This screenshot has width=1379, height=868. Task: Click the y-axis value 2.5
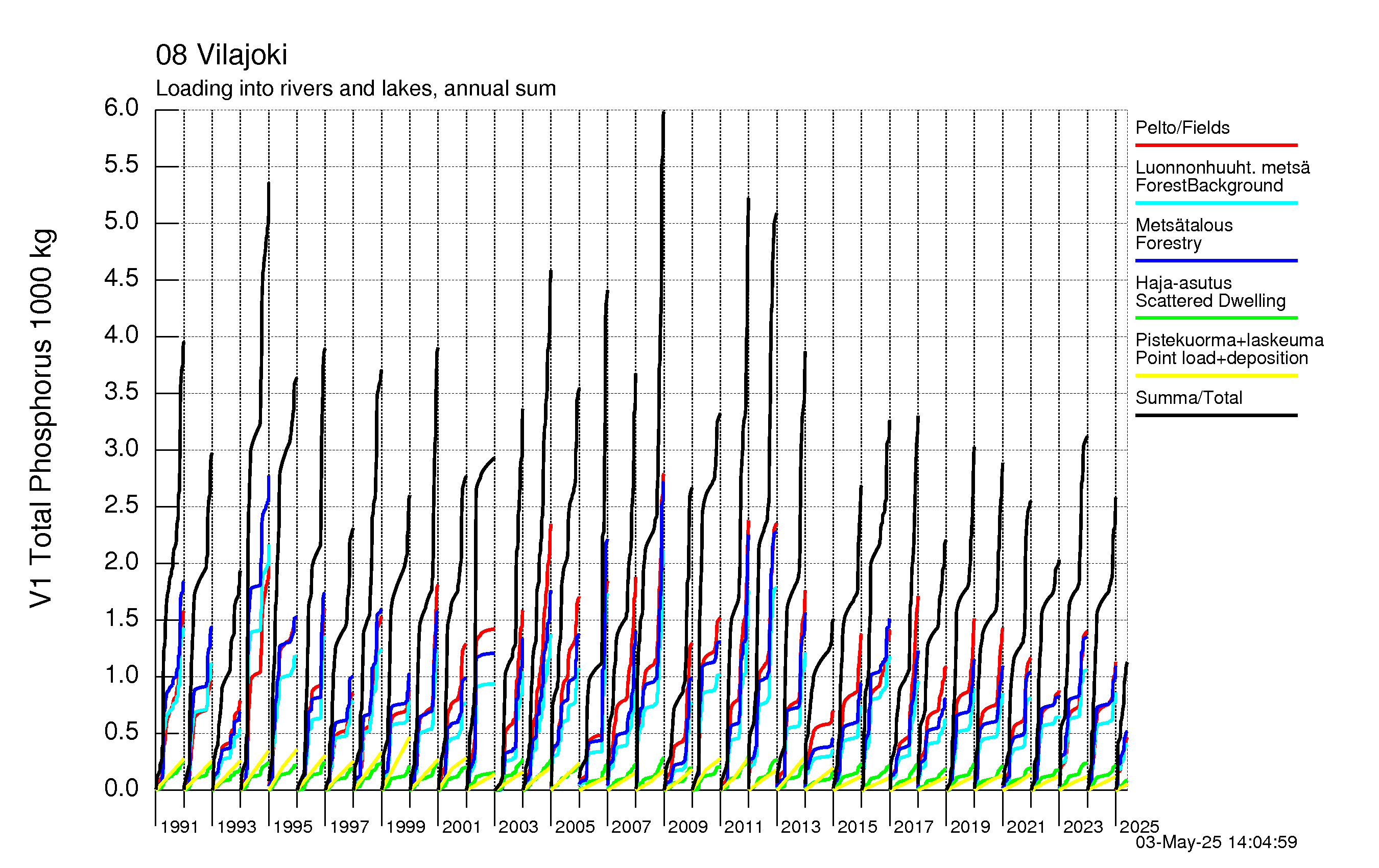tap(122, 505)
